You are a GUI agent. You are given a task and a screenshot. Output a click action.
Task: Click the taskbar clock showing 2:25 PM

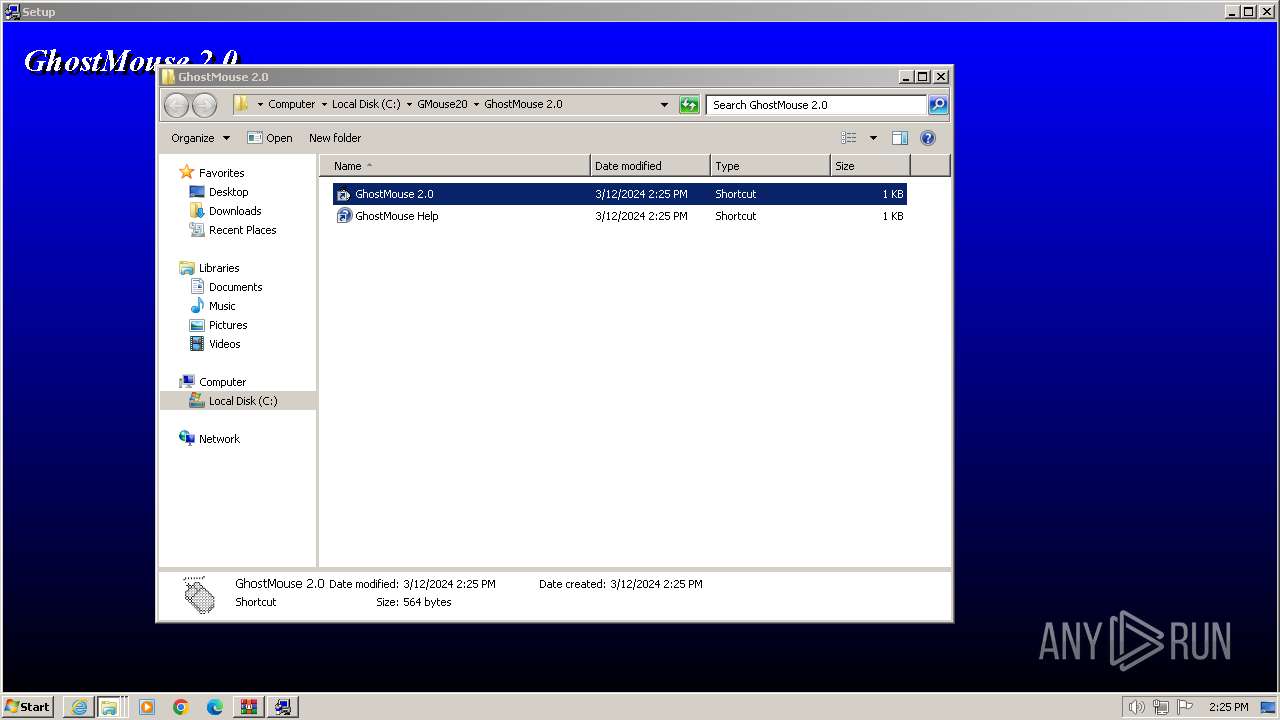1228,707
